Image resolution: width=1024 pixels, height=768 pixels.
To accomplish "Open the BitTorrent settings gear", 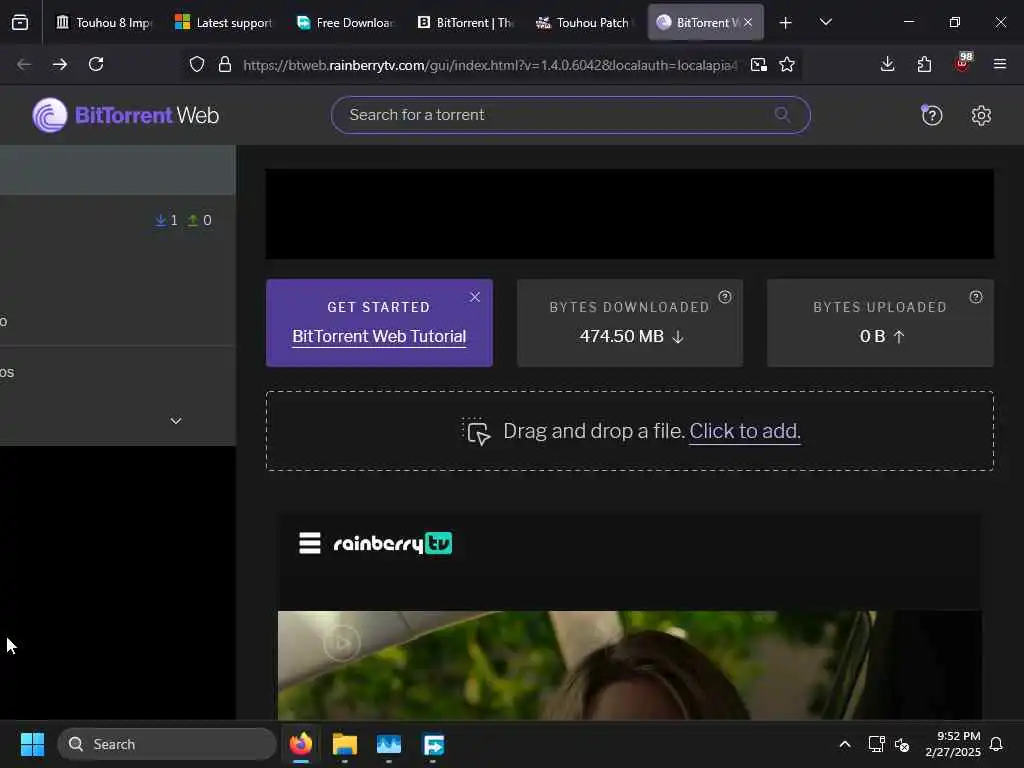I will coord(981,116).
